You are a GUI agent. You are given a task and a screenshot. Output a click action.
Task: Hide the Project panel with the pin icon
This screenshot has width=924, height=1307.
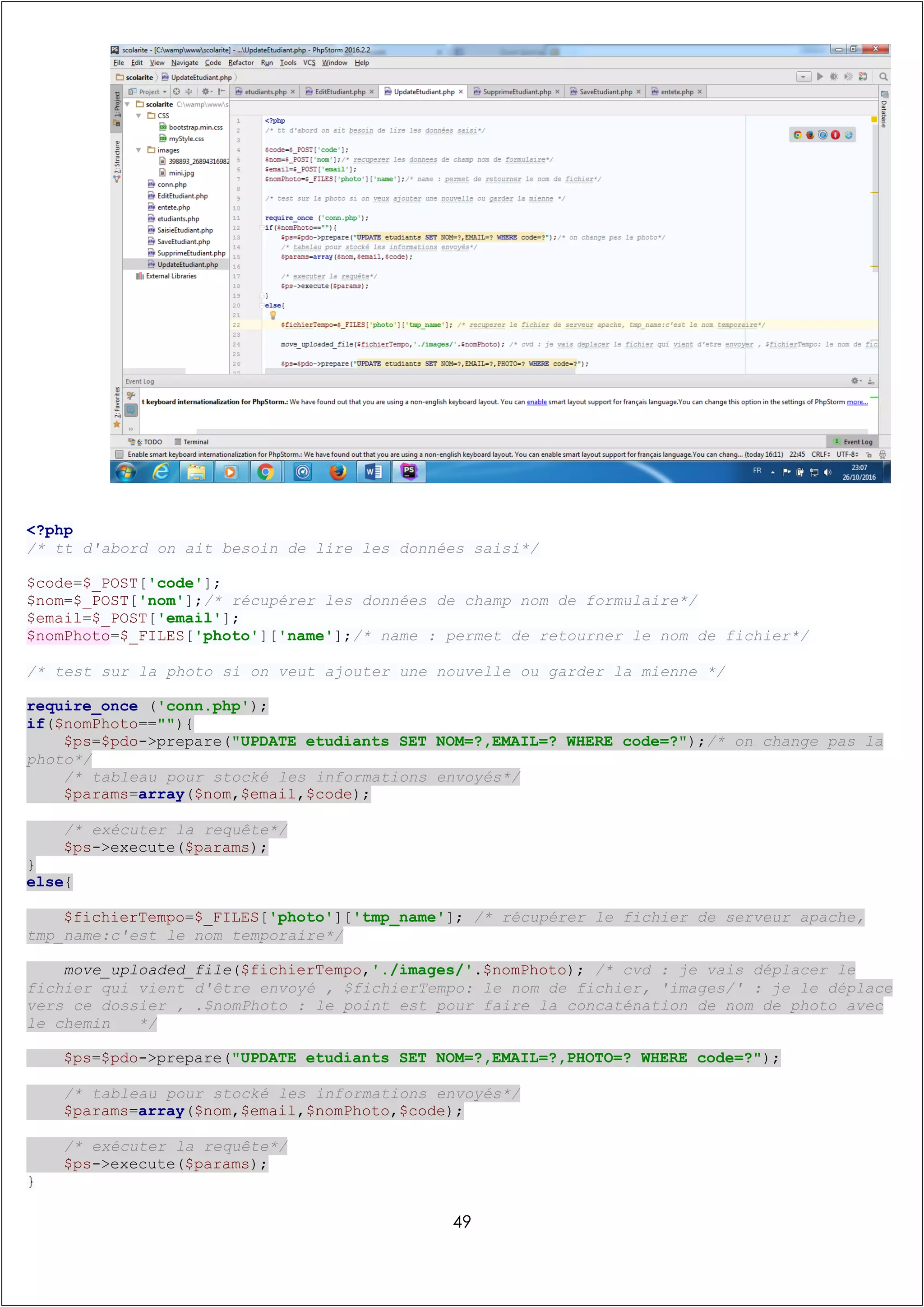click(221, 92)
